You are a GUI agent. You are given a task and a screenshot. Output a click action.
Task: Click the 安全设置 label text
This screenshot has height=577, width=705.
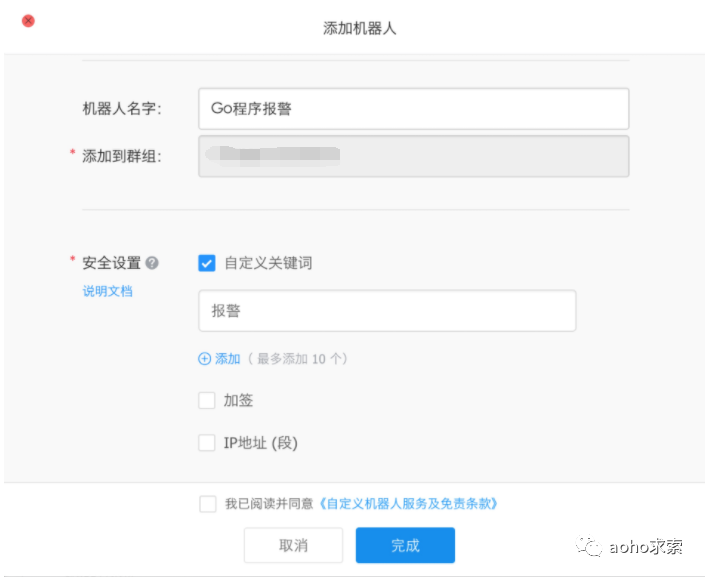(x=112, y=263)
